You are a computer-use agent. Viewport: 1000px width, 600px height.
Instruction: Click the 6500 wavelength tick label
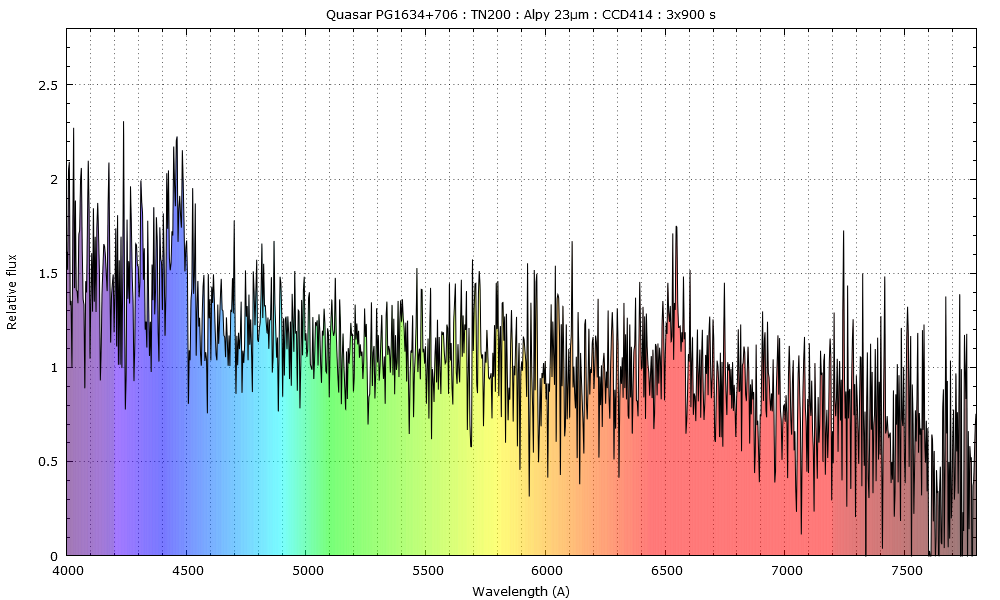(x=667, y=571)
